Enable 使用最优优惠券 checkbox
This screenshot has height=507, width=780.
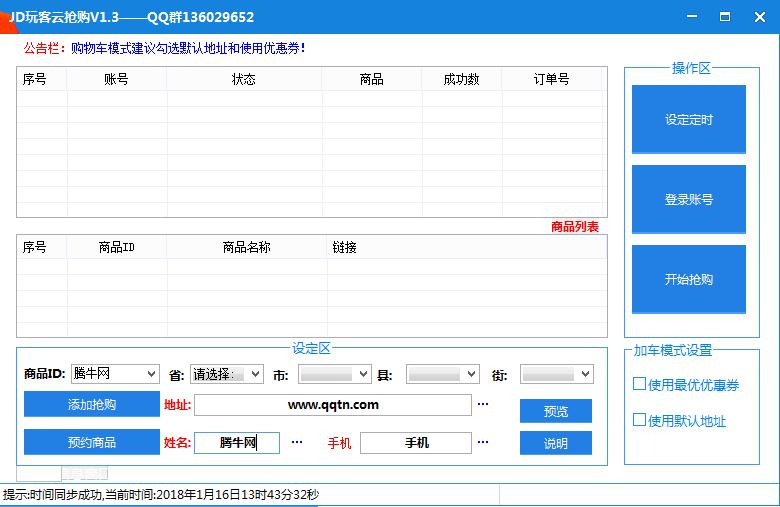pyautogui.click(x=640, y=384)
